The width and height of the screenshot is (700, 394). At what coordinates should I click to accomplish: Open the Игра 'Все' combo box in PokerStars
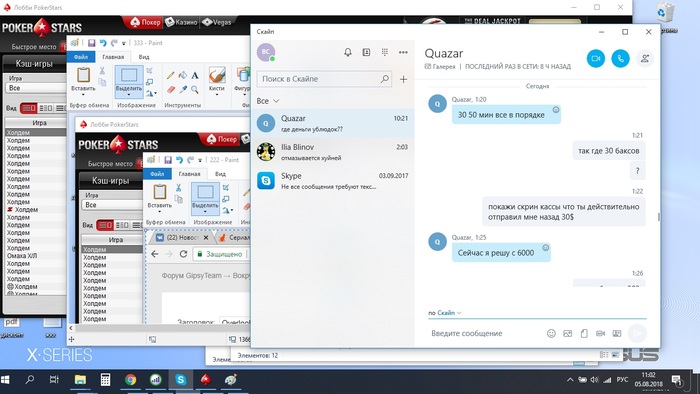coord(37,88)
